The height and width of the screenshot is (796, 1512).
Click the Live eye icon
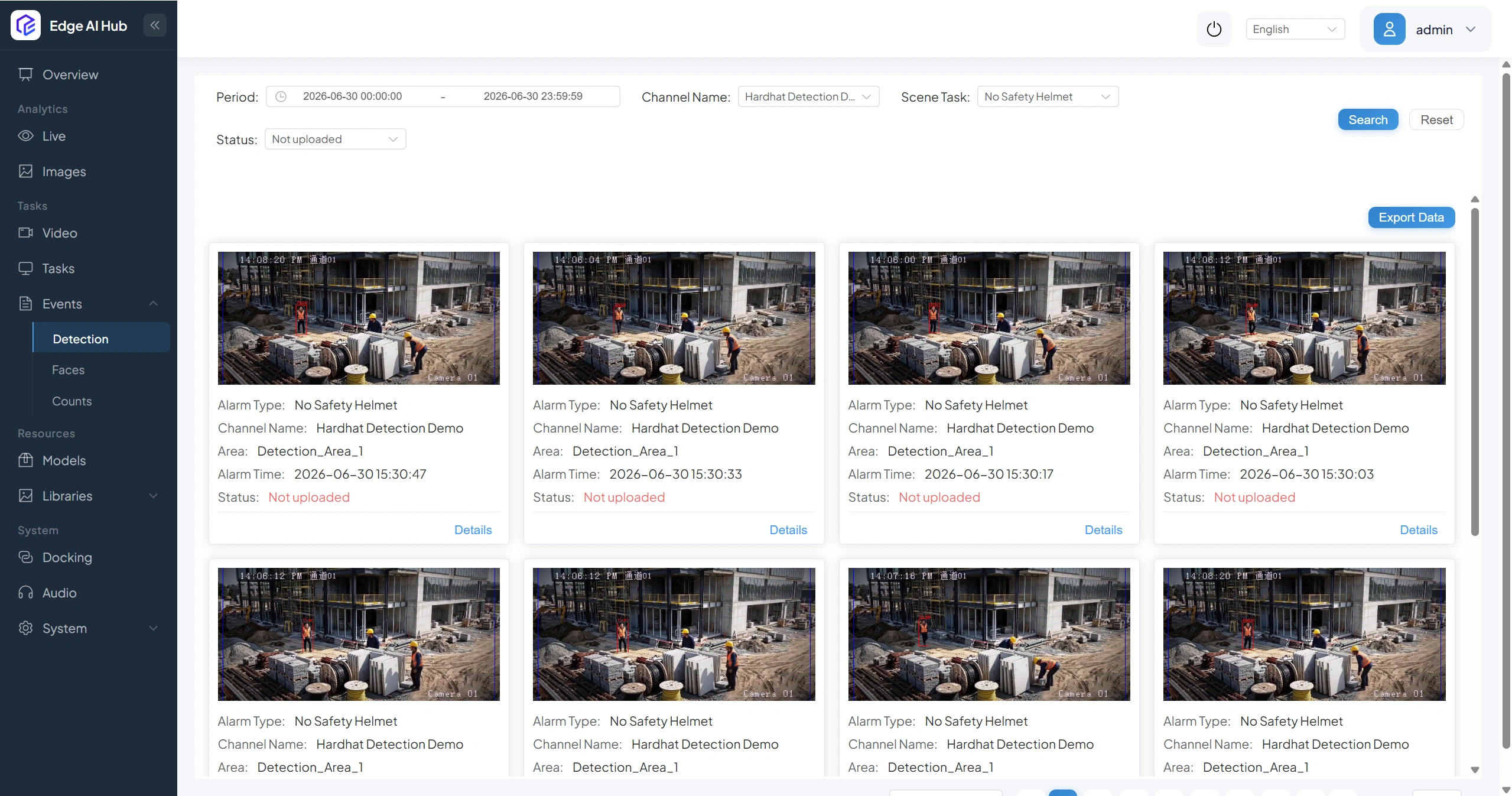click(x=25, y=136)
